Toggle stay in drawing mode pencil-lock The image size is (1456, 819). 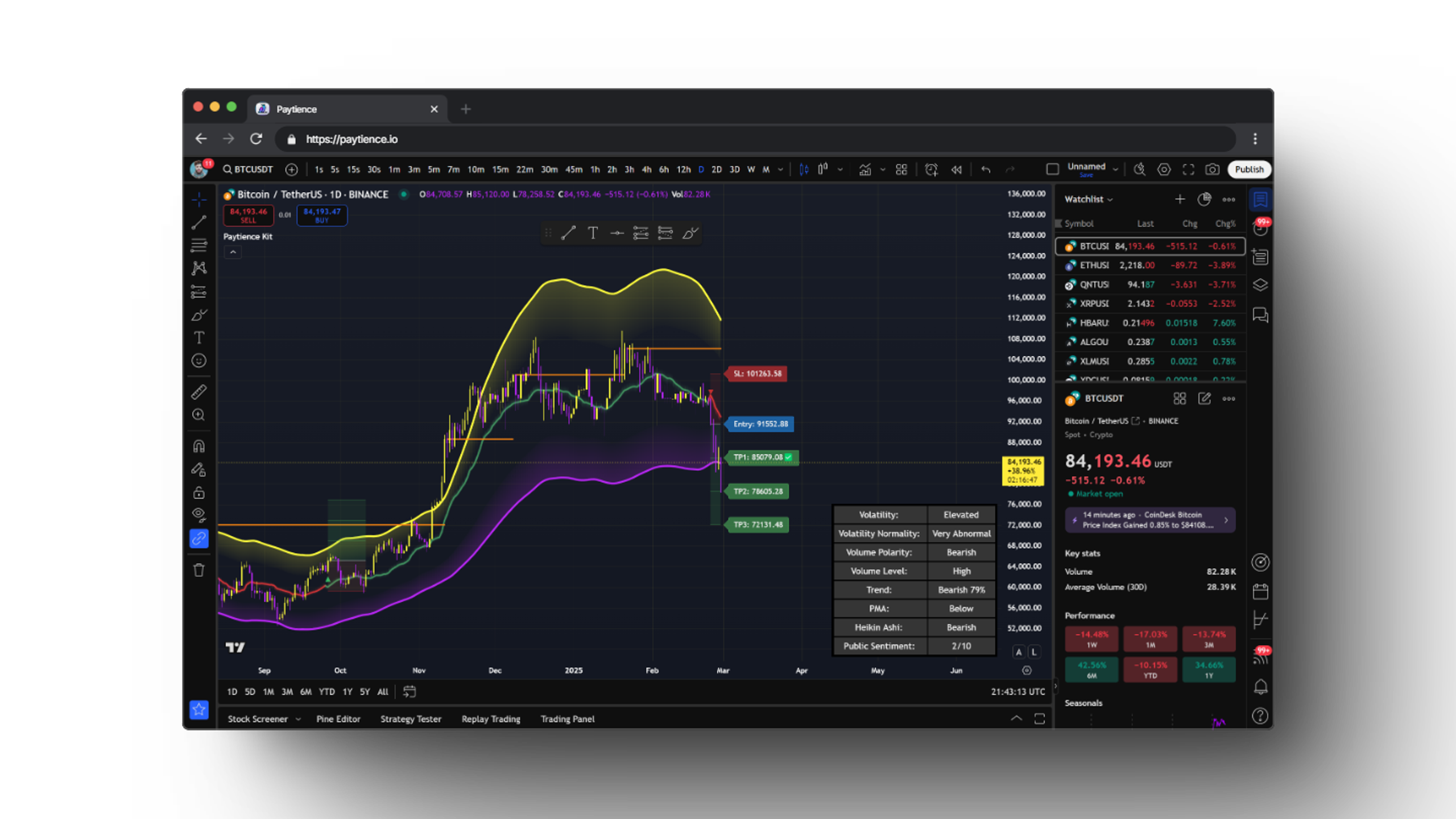198,470
